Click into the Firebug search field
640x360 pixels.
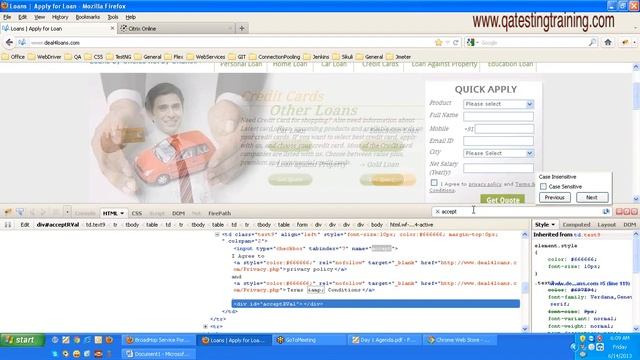518,211
